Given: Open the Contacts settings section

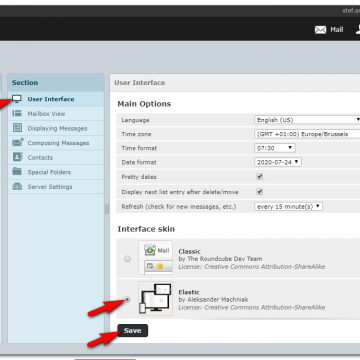Looking at the screenshot, I should 56,157.
